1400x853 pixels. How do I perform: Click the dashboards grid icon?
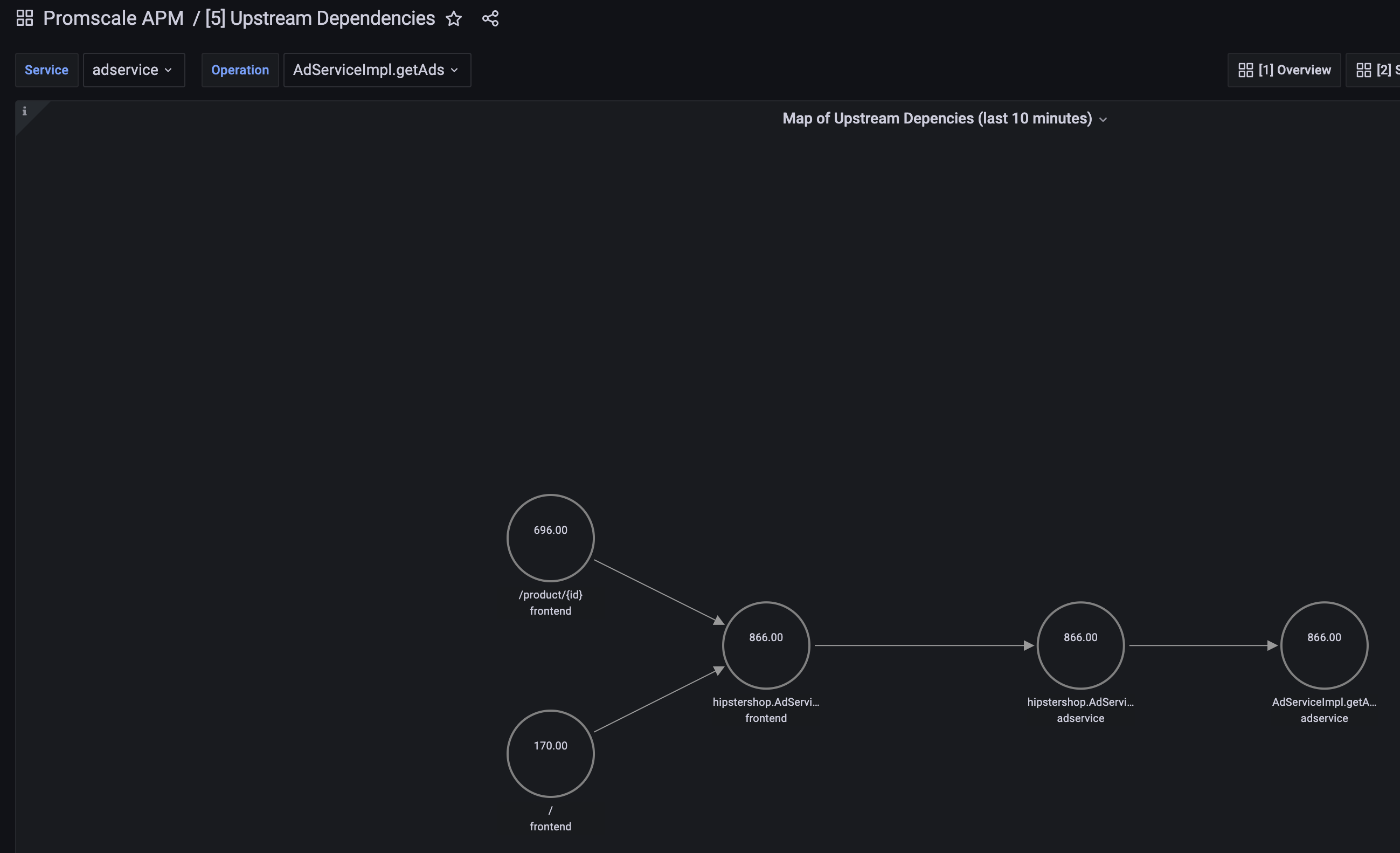click(x=24, y=18)
